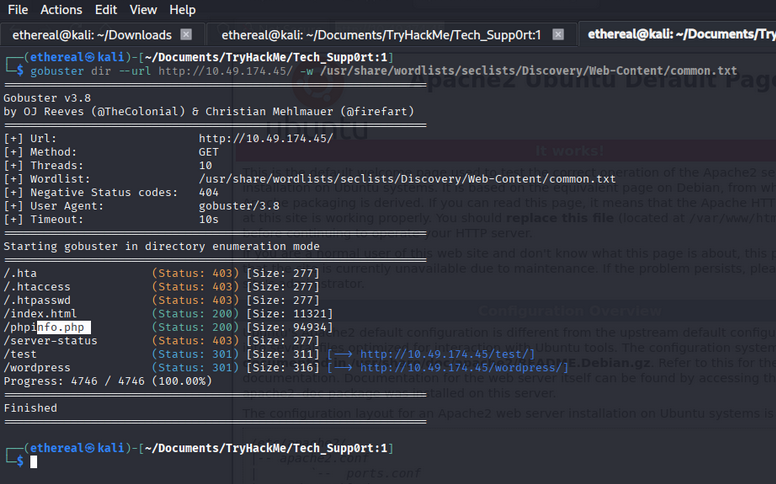776x484 pixels.
Task: Close the ~/Downloads tab with its X icon
Action: (x=190, y=35)
